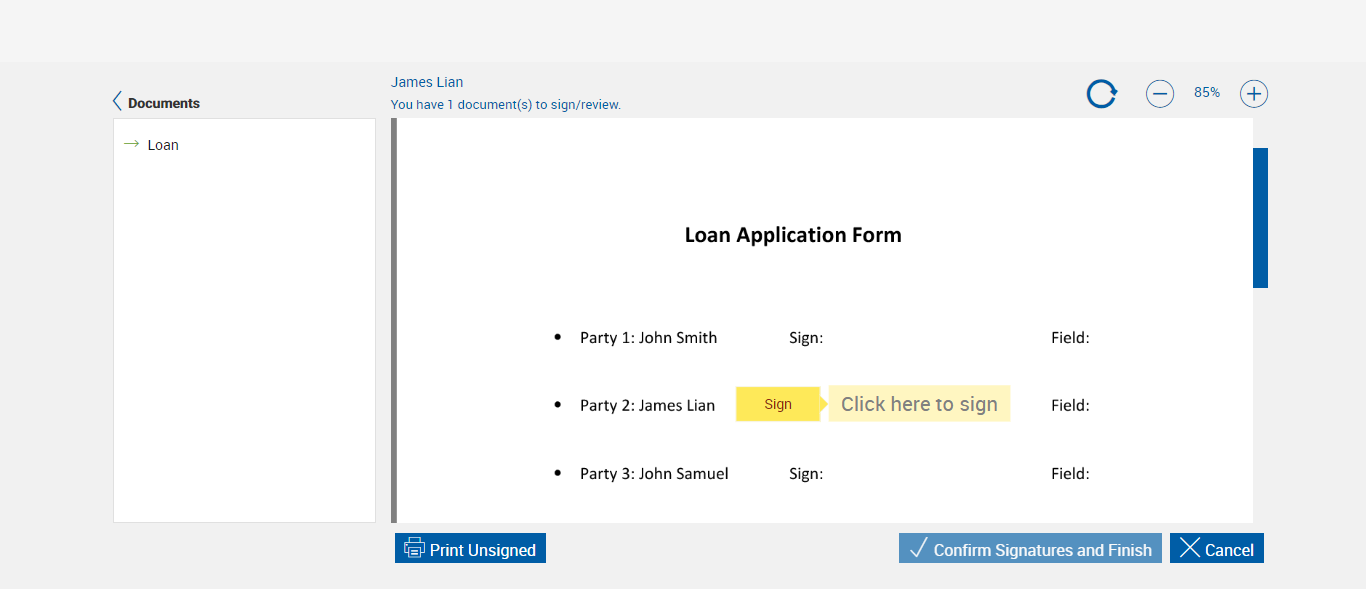
Task: Click the 85% zoom level indicator
Action: (1206, 92)
